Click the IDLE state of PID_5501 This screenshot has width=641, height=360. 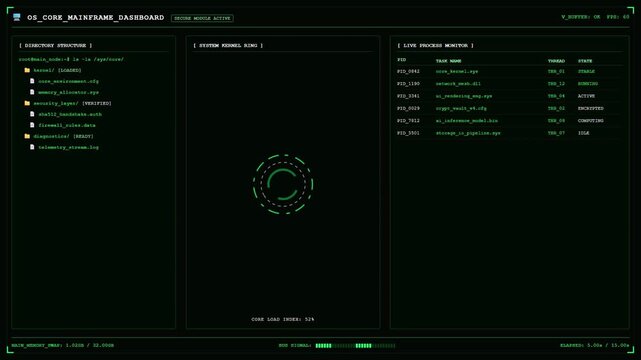click(x=583, y=133)
